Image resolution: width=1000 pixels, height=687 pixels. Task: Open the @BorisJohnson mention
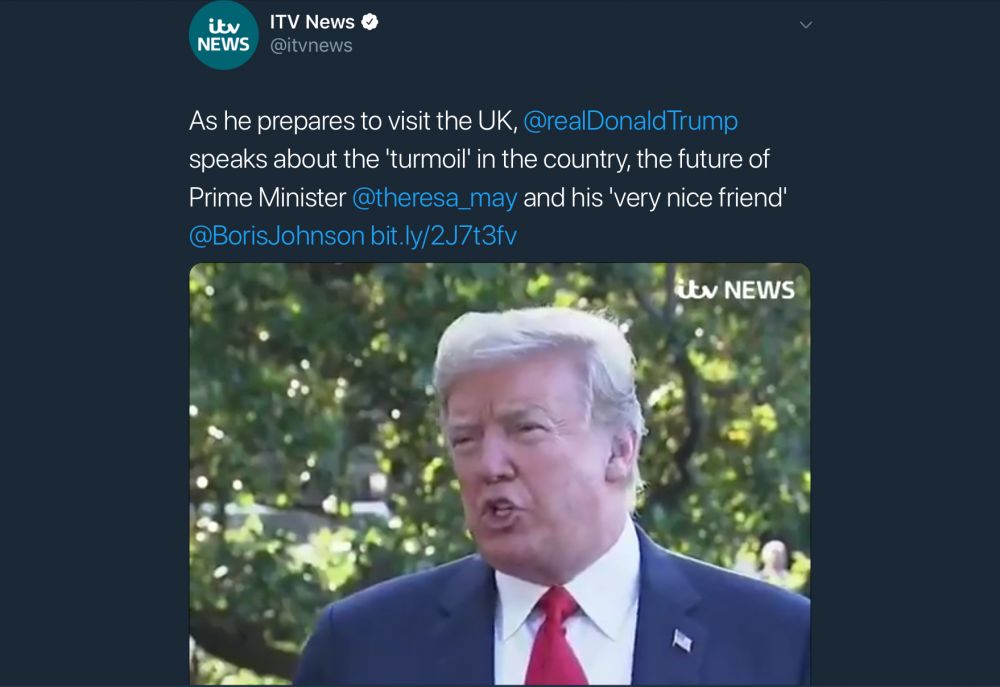pos(277,235)
